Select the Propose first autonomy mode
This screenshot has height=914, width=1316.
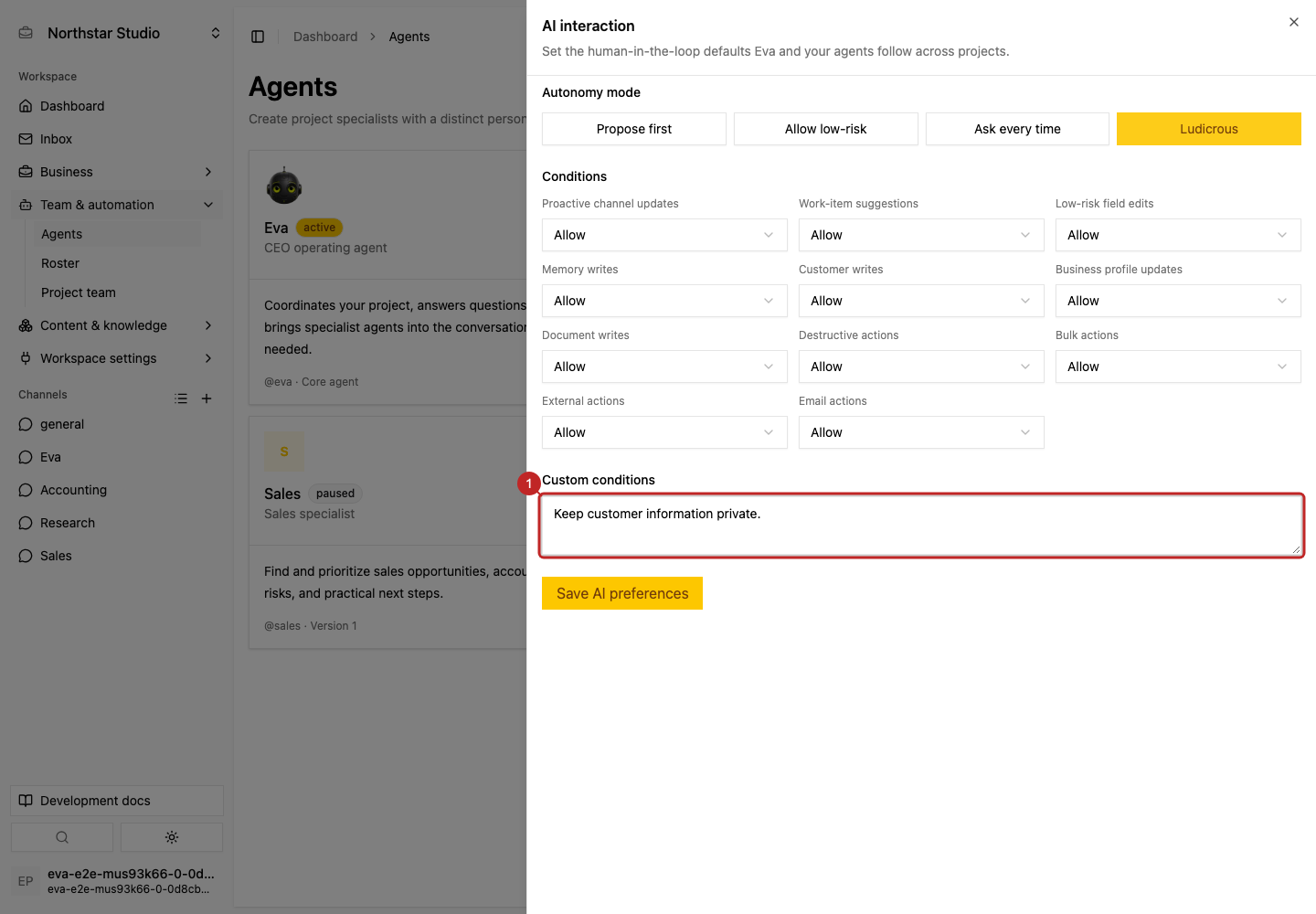point(634,129)
